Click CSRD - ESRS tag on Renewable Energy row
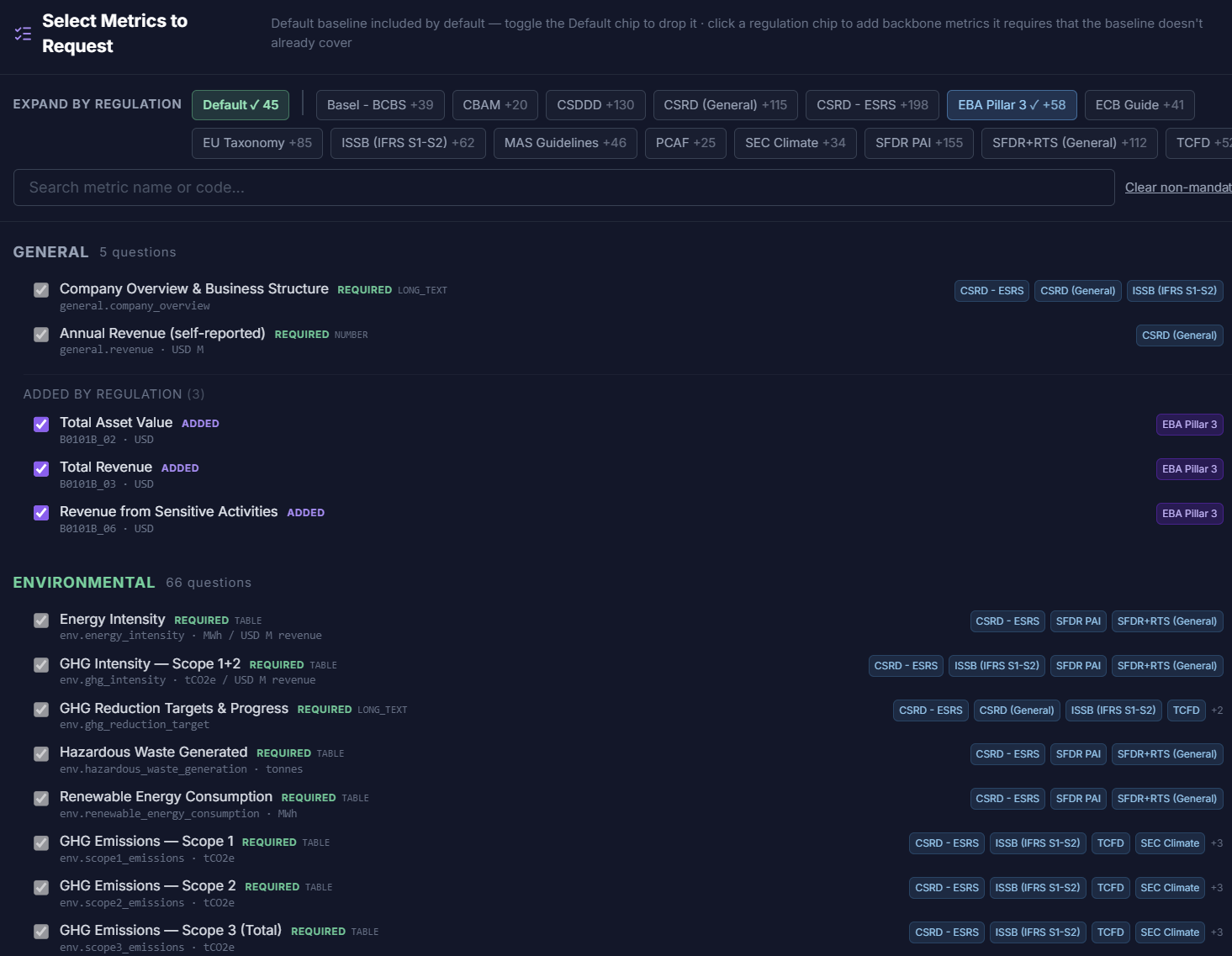This screenshot has width=1232, height=956. tap(1007, 799)
